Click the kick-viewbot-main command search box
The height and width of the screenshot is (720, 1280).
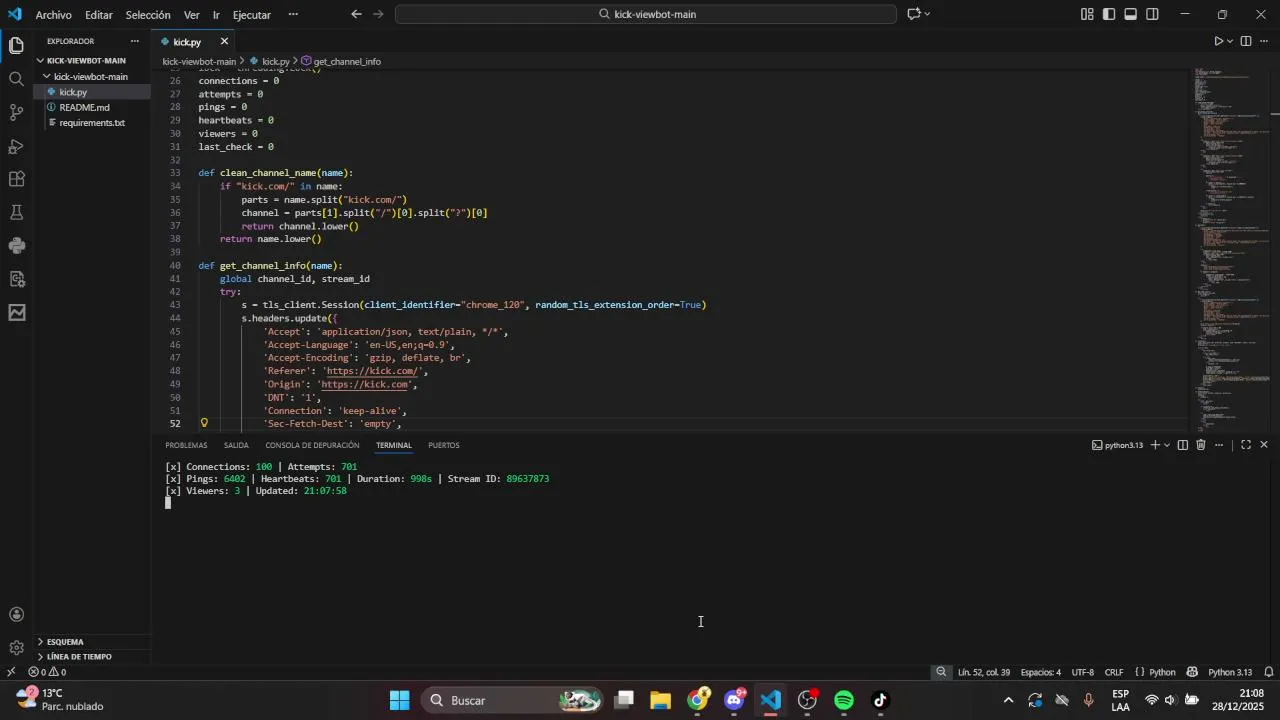click(646, 14)
